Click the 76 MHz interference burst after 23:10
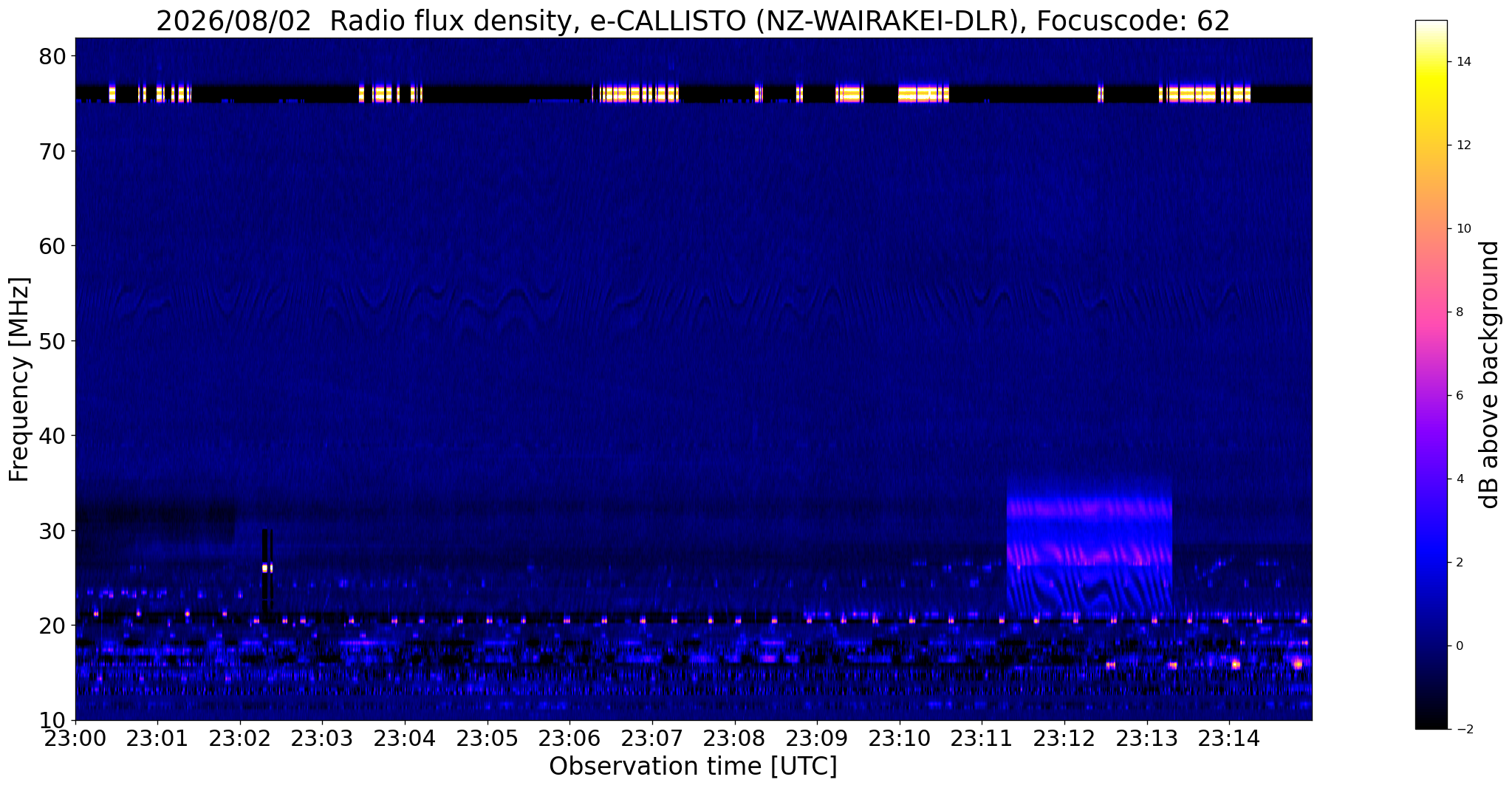Image resolution: width=1512 pixels, height=788 pixels. point(923,94)
